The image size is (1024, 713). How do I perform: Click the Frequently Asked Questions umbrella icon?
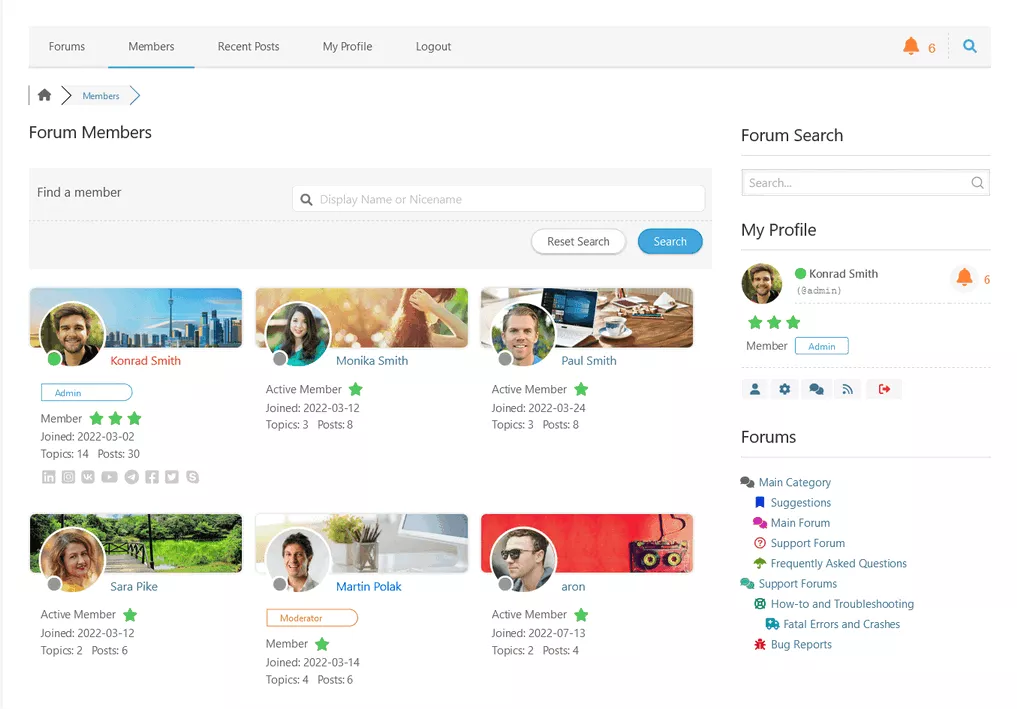[x=760, y=563]
